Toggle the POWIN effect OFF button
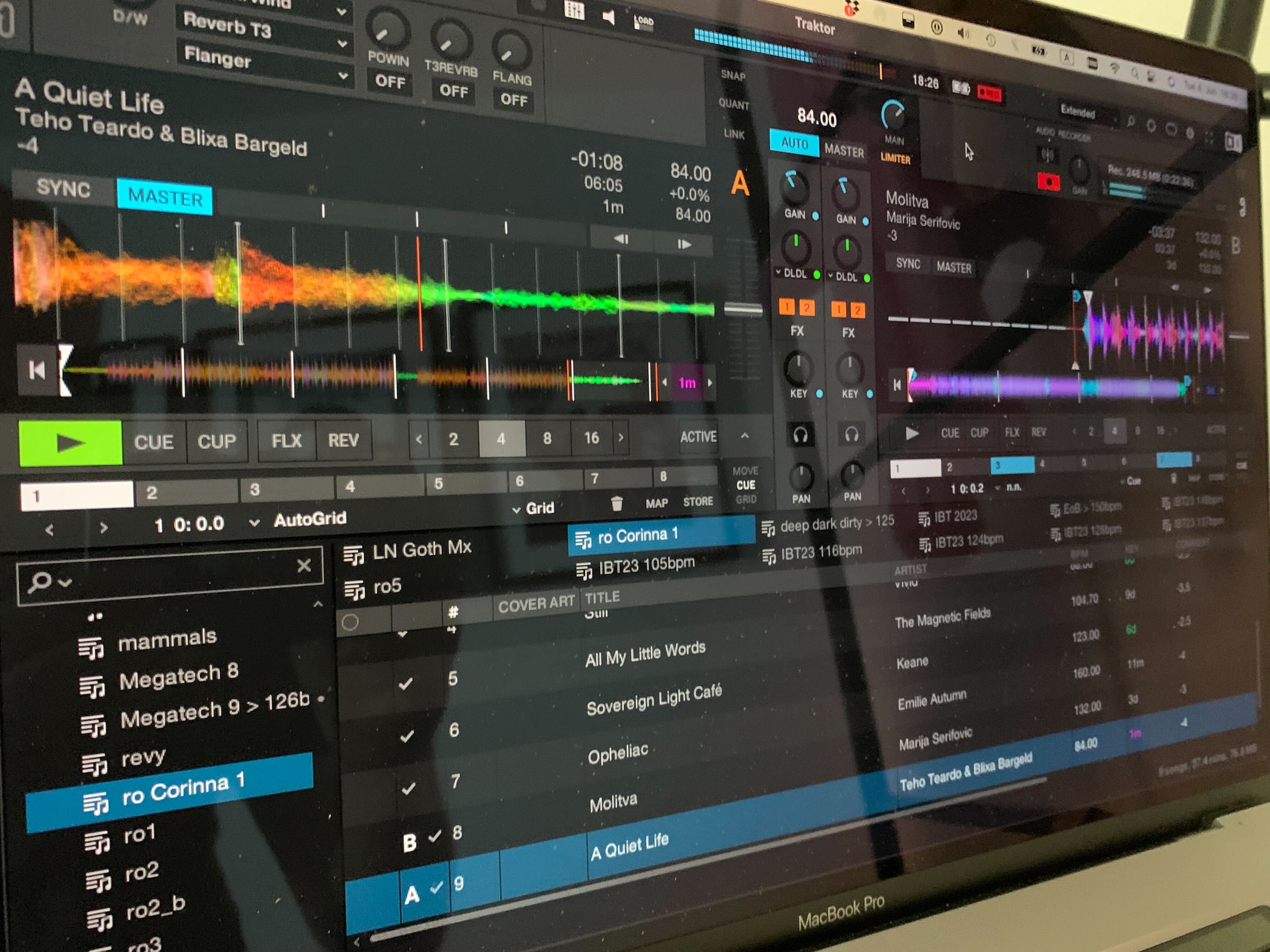The height and width of the screenshot is (952, 1270). point(390,82)
